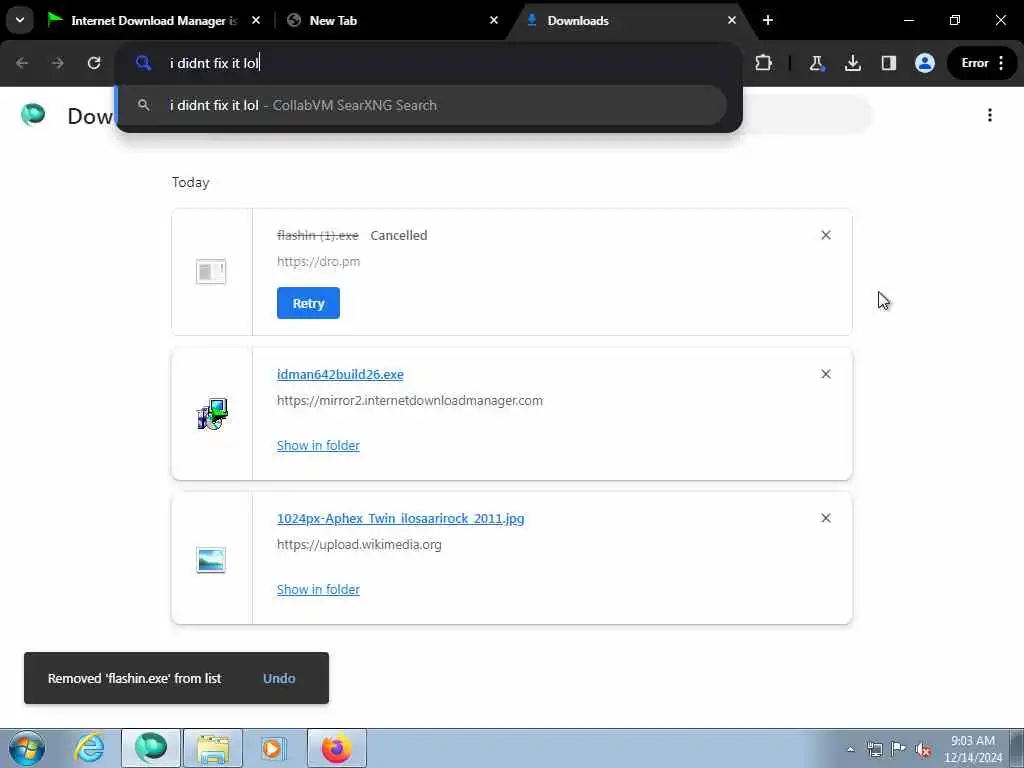The image size is (1024, 768).
Task: Open idman642build26.exe file link
Action: pyautogui.click(x=340, y=374)
